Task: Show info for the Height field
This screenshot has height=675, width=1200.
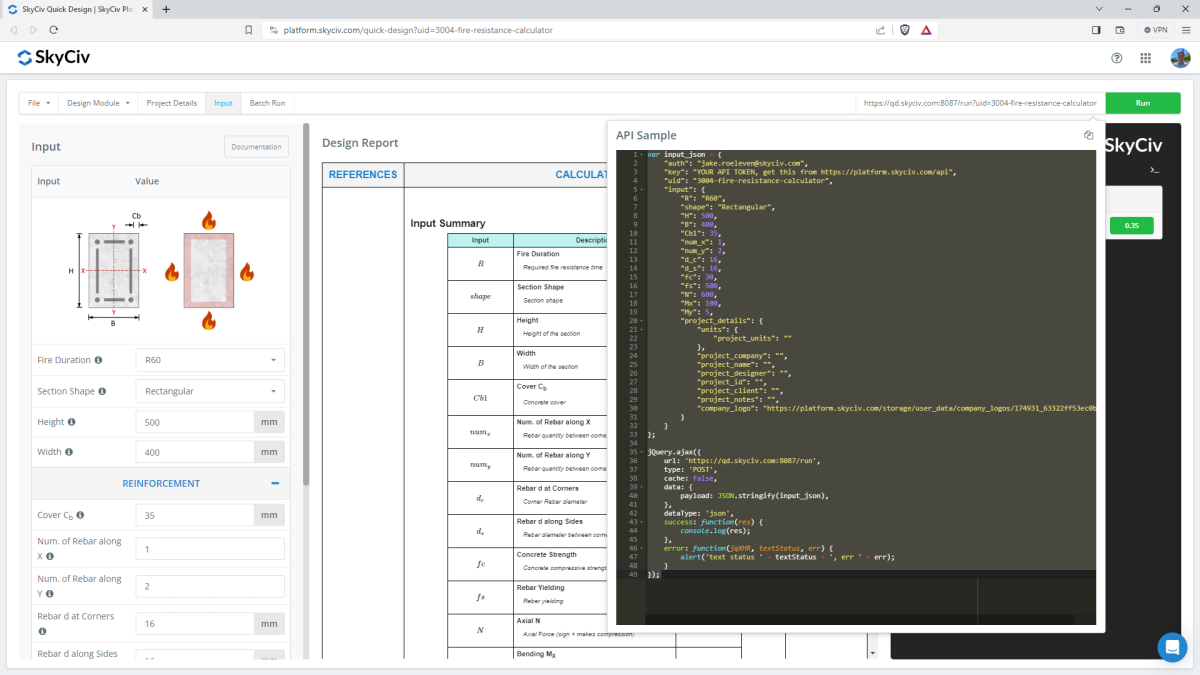Action: click(x=71, y=423)
